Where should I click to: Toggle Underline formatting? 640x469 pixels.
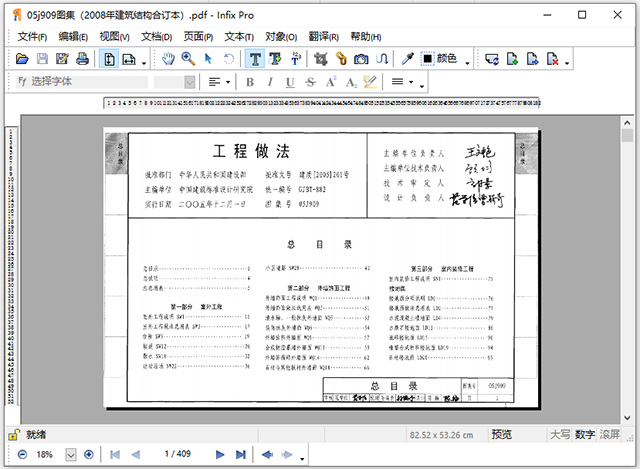[290, 82]
